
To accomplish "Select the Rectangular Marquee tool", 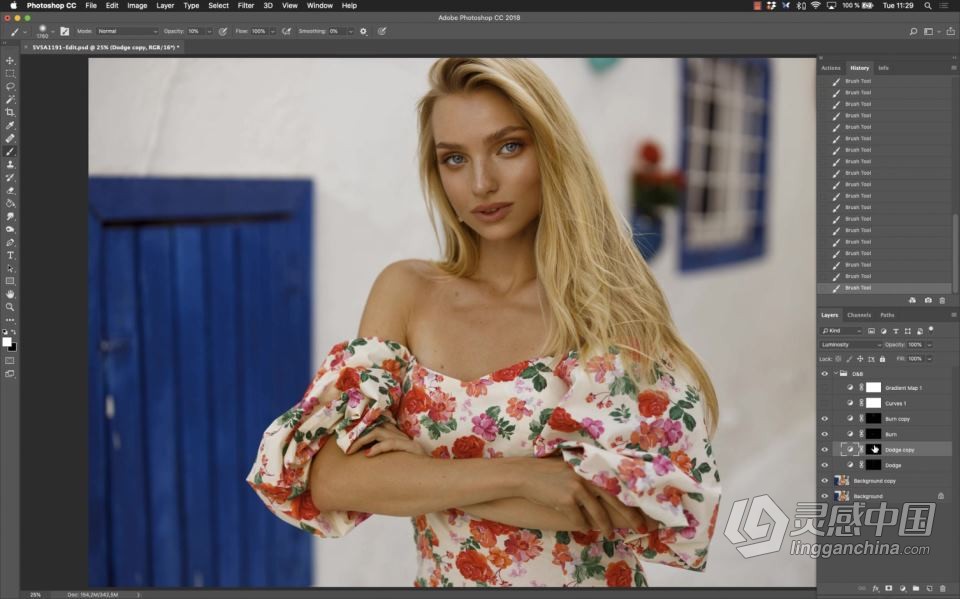I will (10, 73).
